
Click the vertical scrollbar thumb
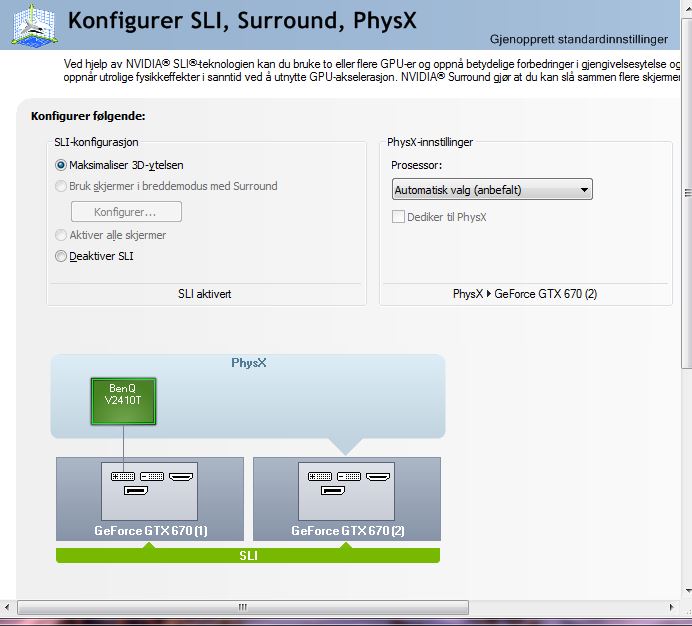[x=687, y=192]
